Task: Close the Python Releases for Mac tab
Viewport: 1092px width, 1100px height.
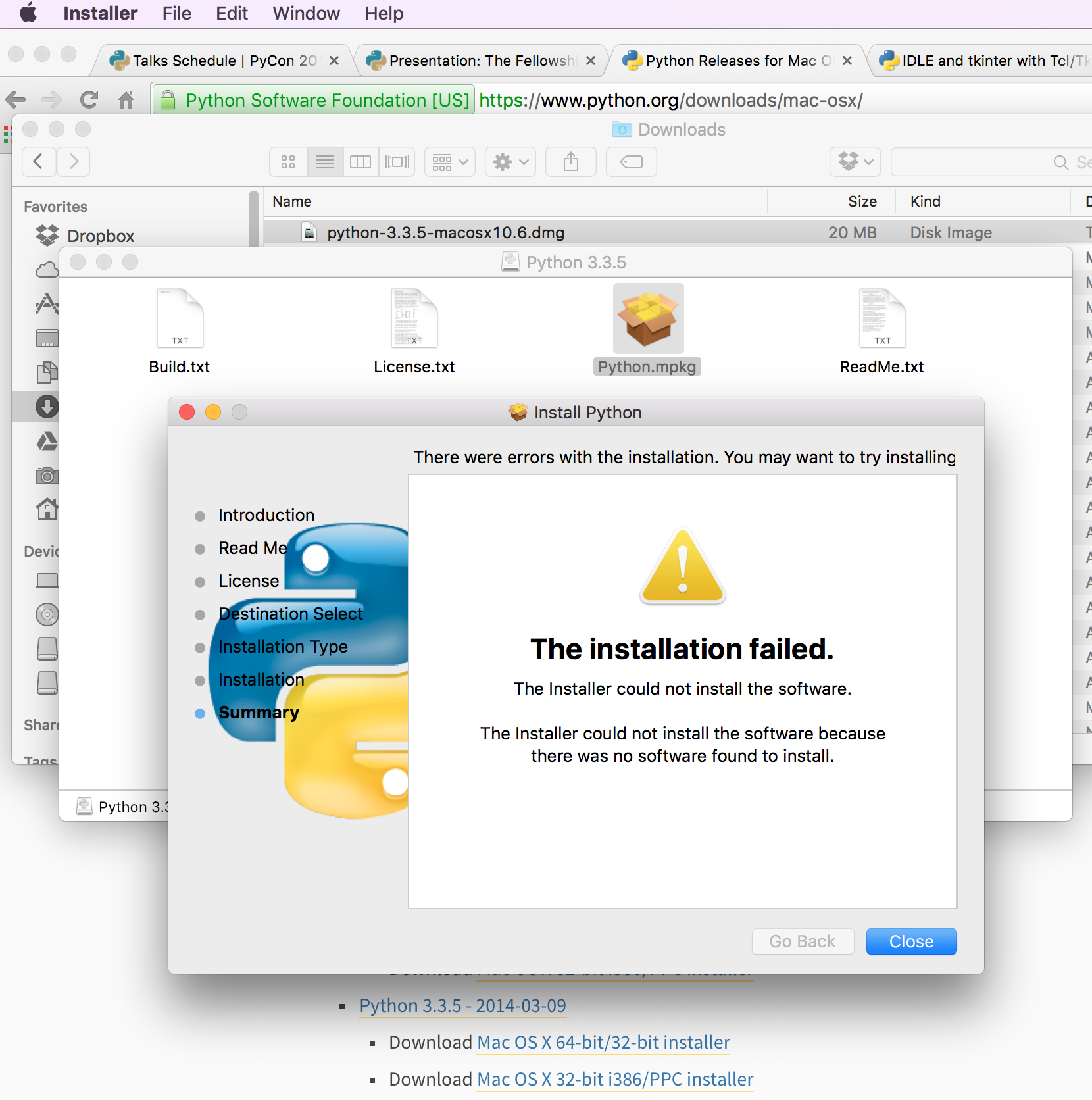Action: point(847,61)
